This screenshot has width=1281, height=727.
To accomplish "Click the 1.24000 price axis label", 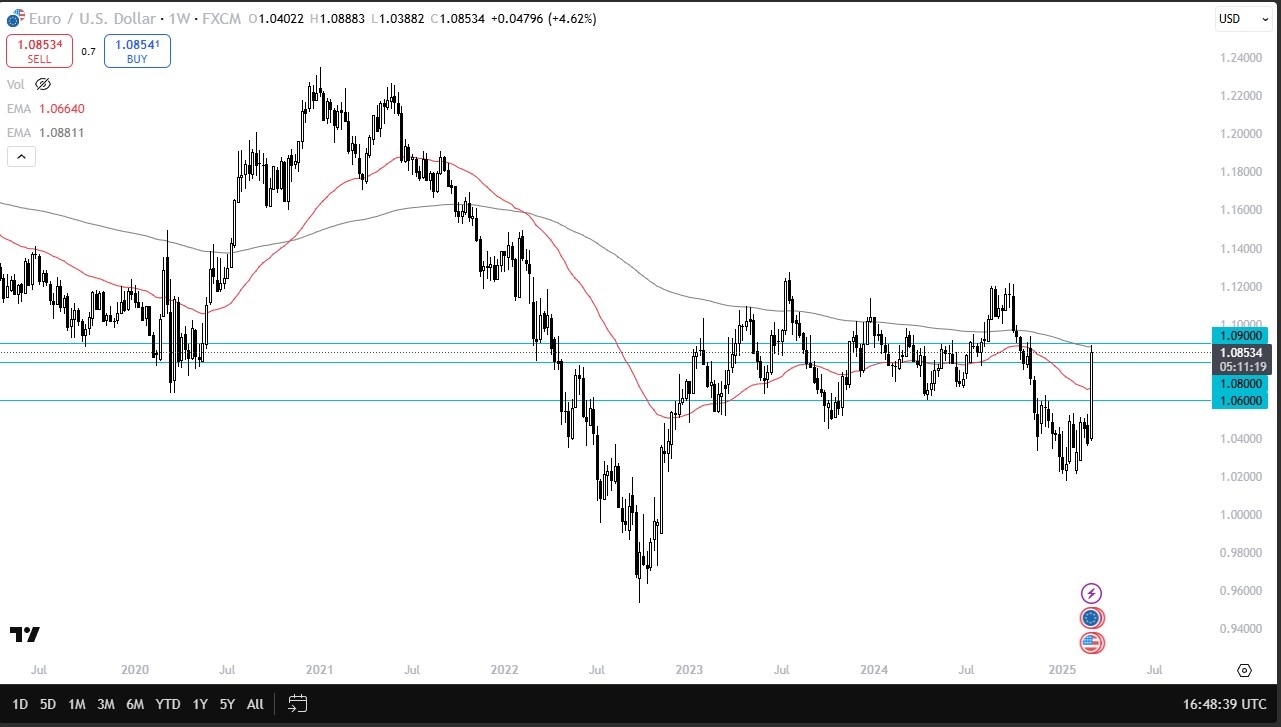I will [x=1241, y=57].
